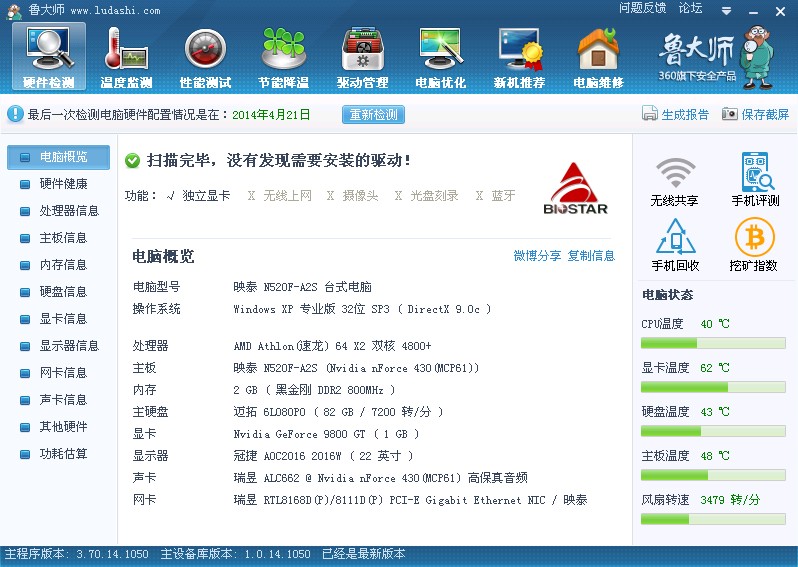Open the 节能降温 energy saving tool
The height and width of the screenshot is (567, 798).
coord(283,56)
